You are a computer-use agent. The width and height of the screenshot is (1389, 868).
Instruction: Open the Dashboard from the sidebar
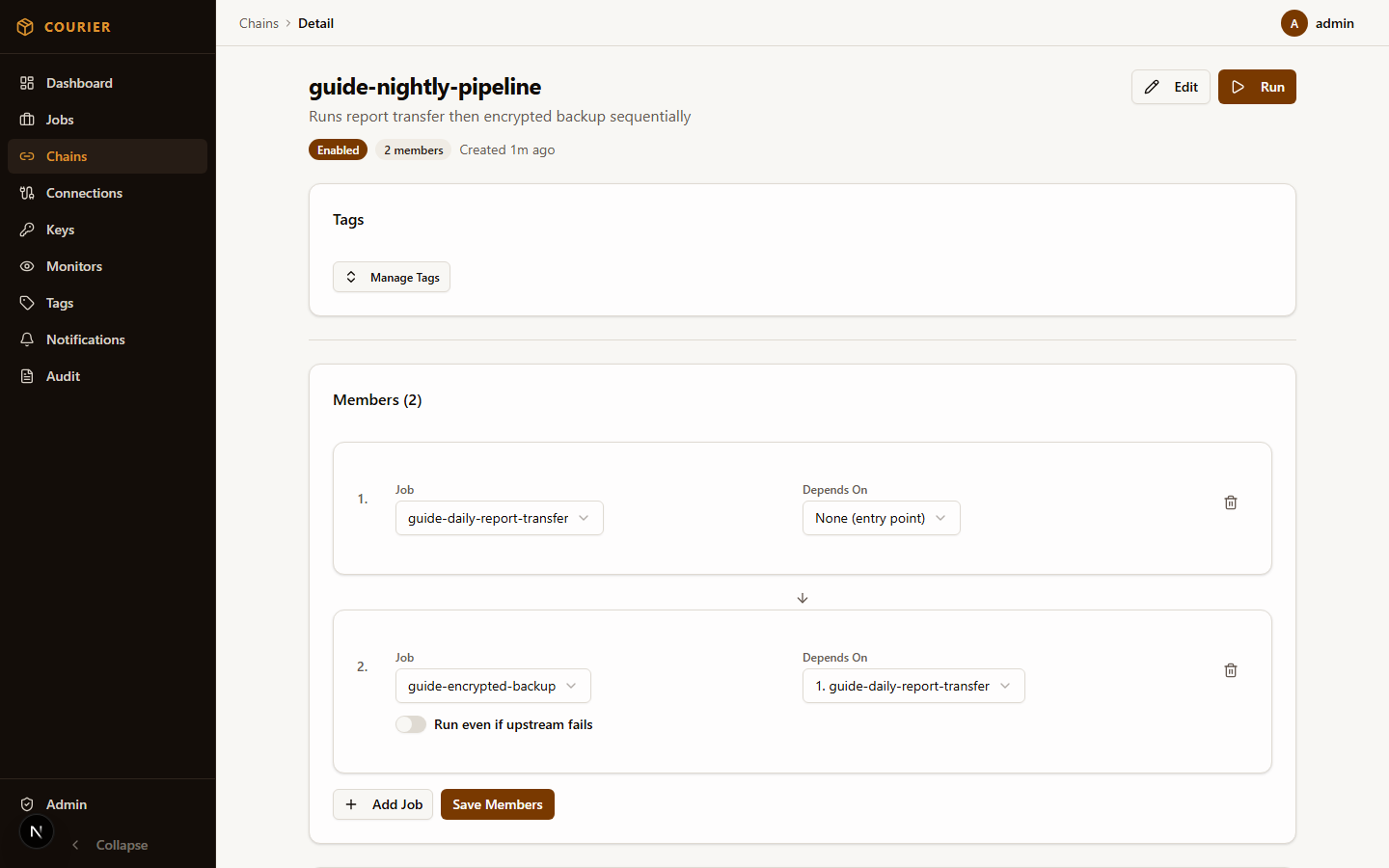(78, 83)
